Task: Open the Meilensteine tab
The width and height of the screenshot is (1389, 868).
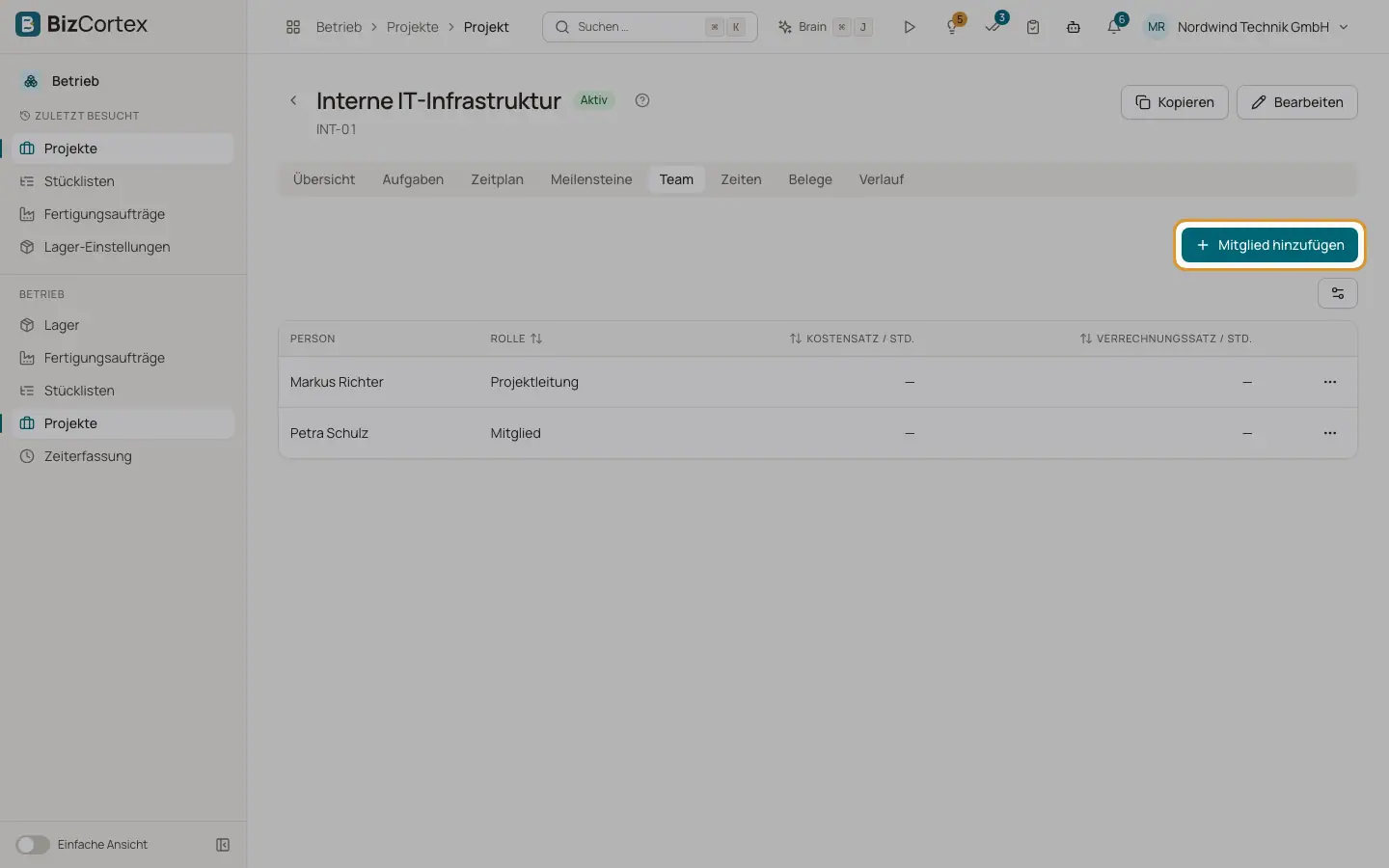Action: (x=591, y=179)
